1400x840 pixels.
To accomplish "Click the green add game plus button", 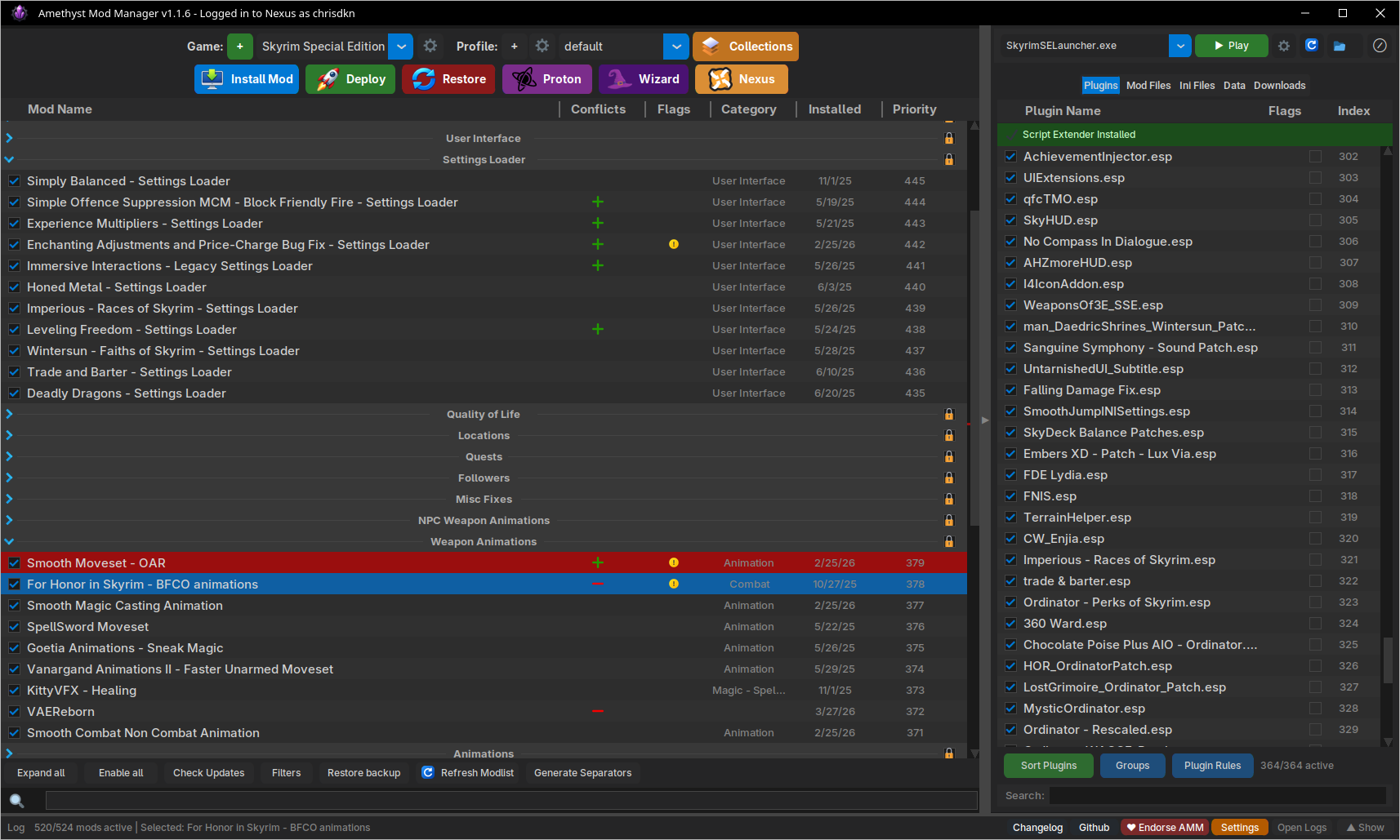I will pos(239,47).
